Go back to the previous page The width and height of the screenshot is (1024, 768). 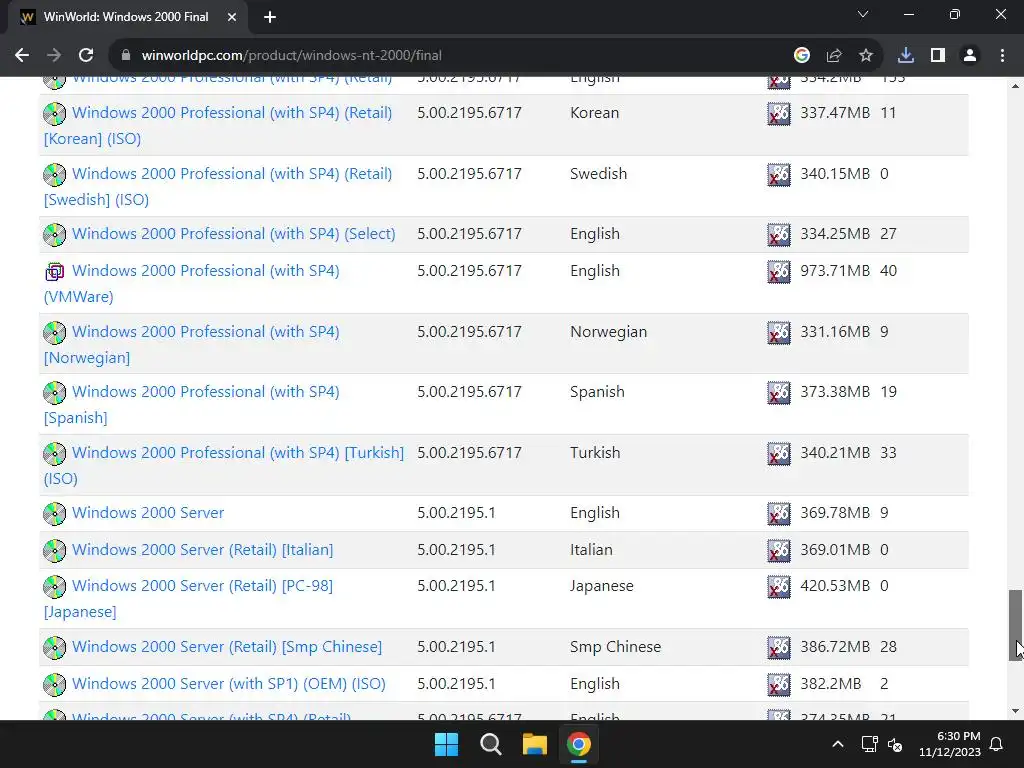tap(22, 56)
